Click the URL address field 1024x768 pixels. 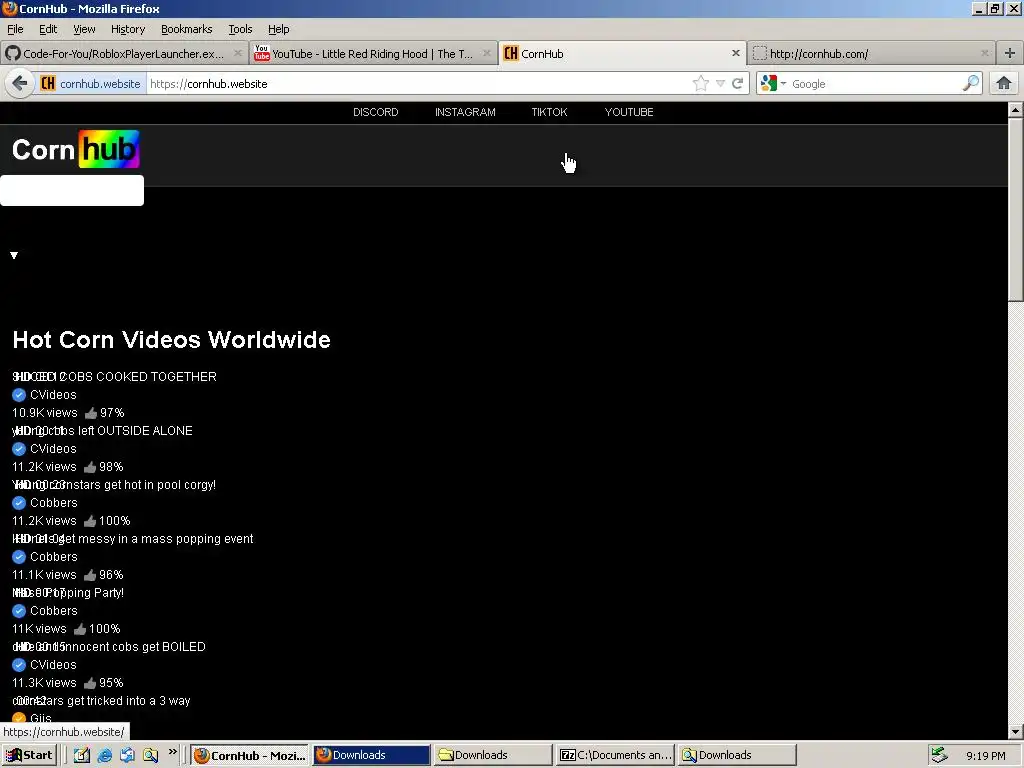(x=418, y=84)
